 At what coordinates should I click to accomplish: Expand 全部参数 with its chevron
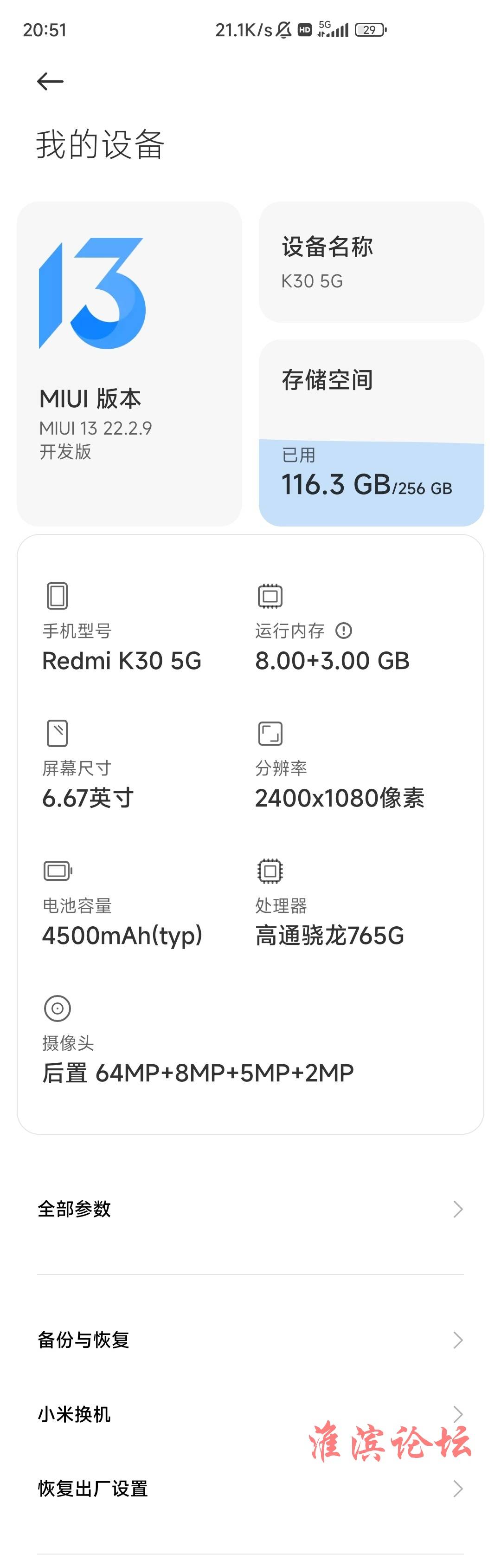coord(458,1209)
